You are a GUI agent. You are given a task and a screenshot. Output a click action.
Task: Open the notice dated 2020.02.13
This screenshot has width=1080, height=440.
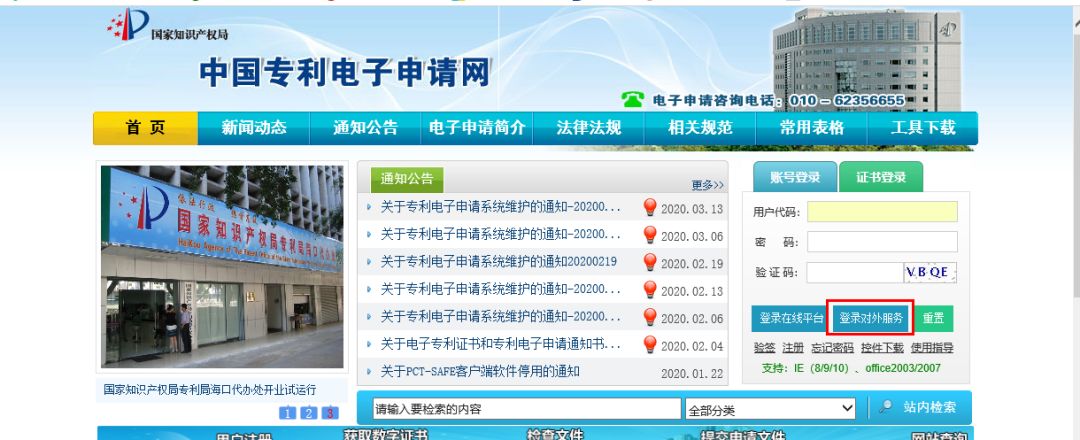point(501,289)
